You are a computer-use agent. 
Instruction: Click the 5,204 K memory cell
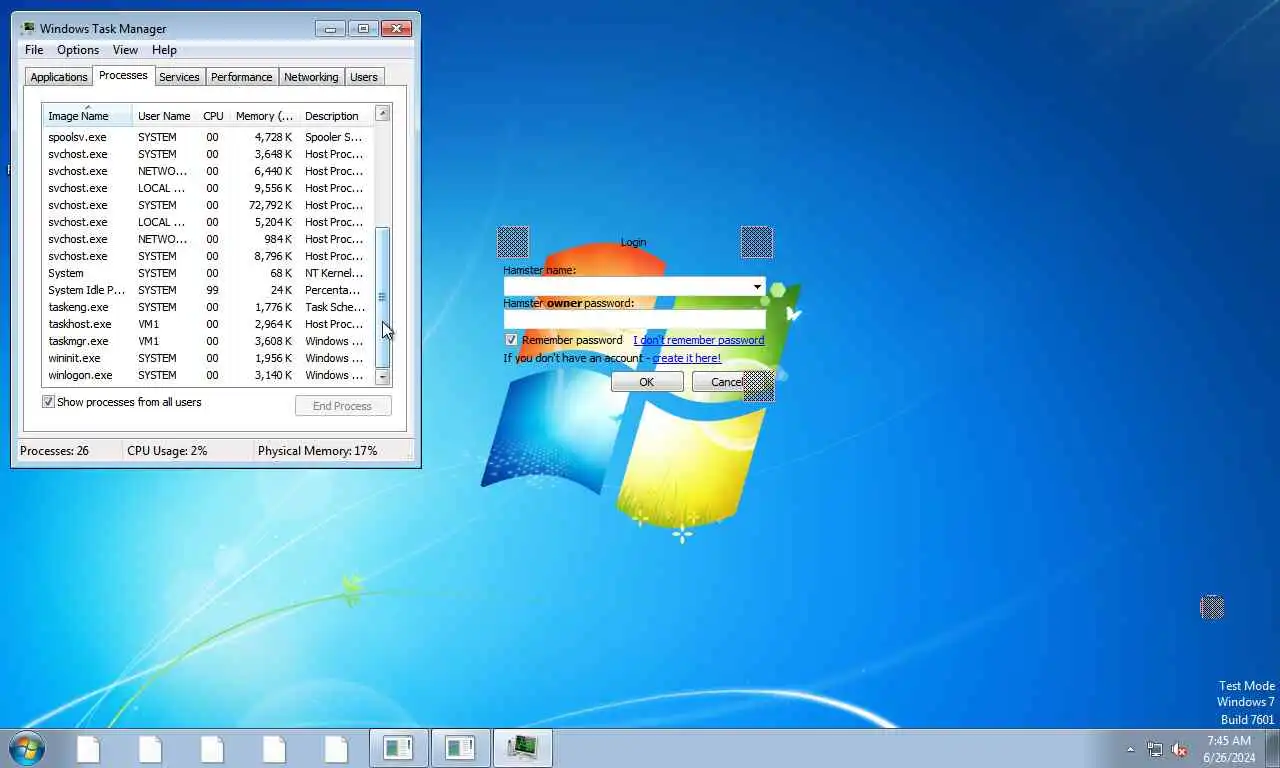point(273,222)
